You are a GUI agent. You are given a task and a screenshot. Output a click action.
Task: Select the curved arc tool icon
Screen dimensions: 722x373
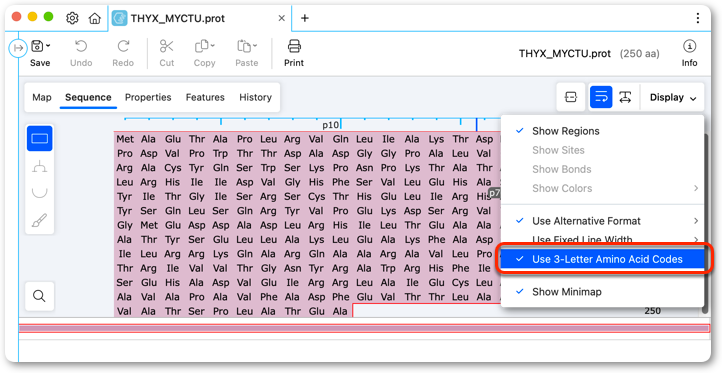[x=40, y=193]
